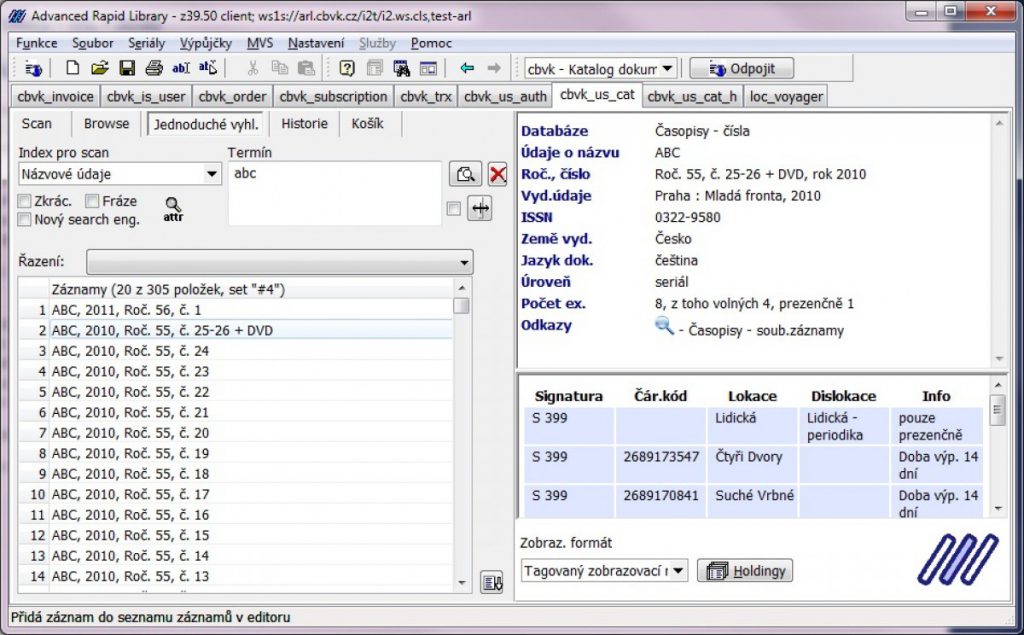Clear search with the red X button
Viewport: 1024px width, 635px height.
coord(497,174)
